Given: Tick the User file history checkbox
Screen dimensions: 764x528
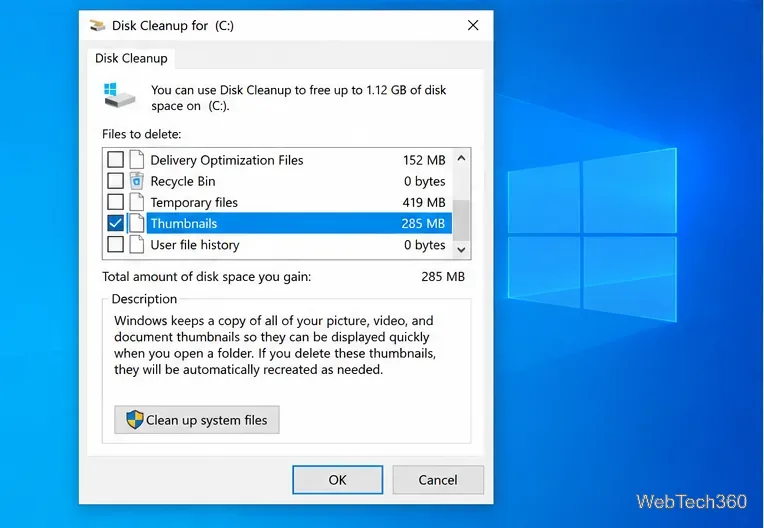Looking at the screenshot, I should click(x=115, y=244).
